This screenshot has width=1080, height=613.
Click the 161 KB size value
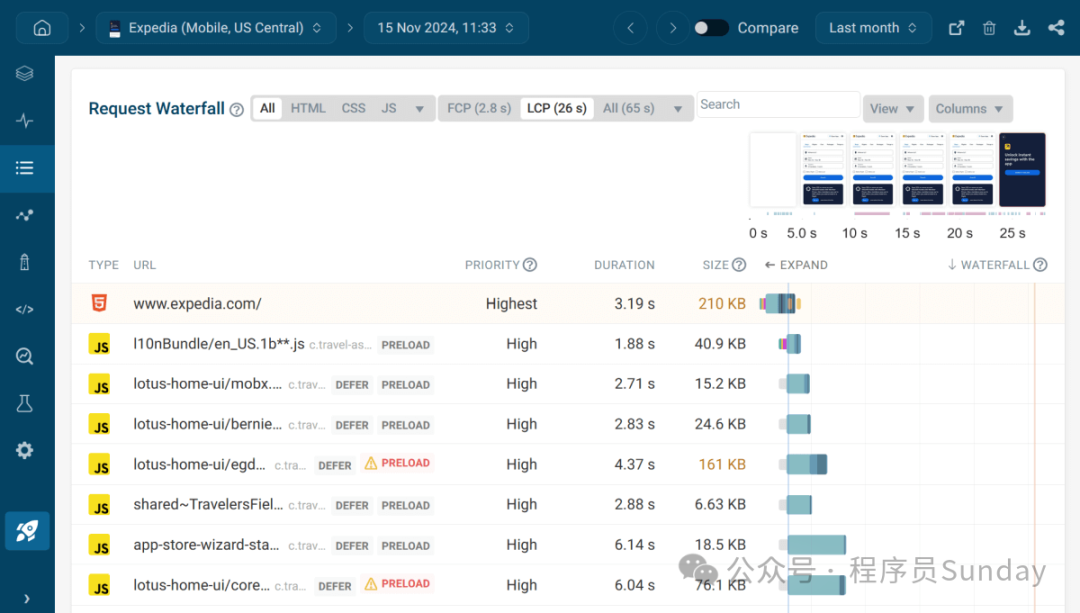pyautogui.click(x=722, y=464)
